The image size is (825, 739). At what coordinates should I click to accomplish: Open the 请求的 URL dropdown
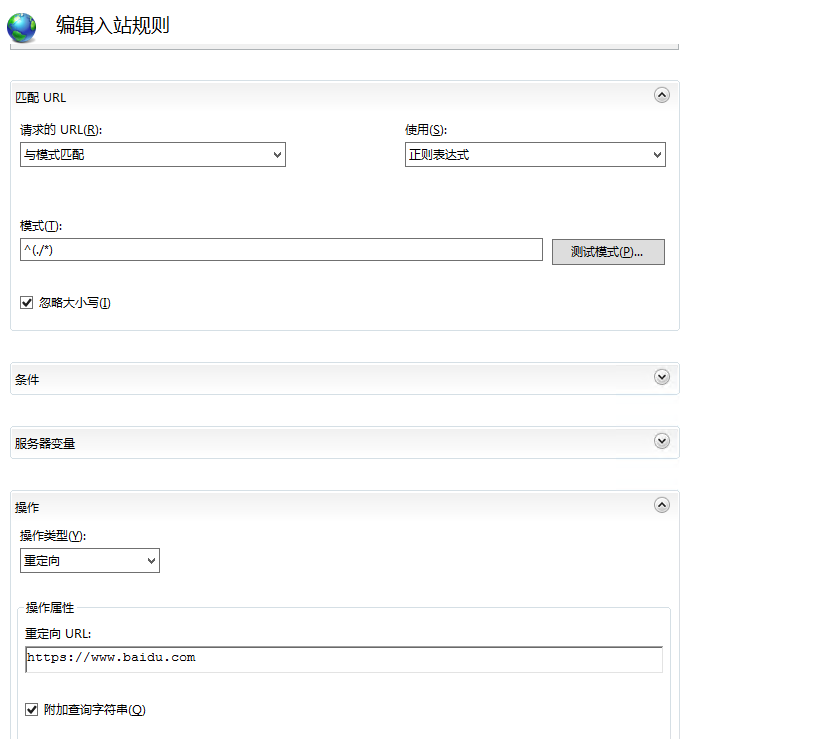tap(153, 155)
